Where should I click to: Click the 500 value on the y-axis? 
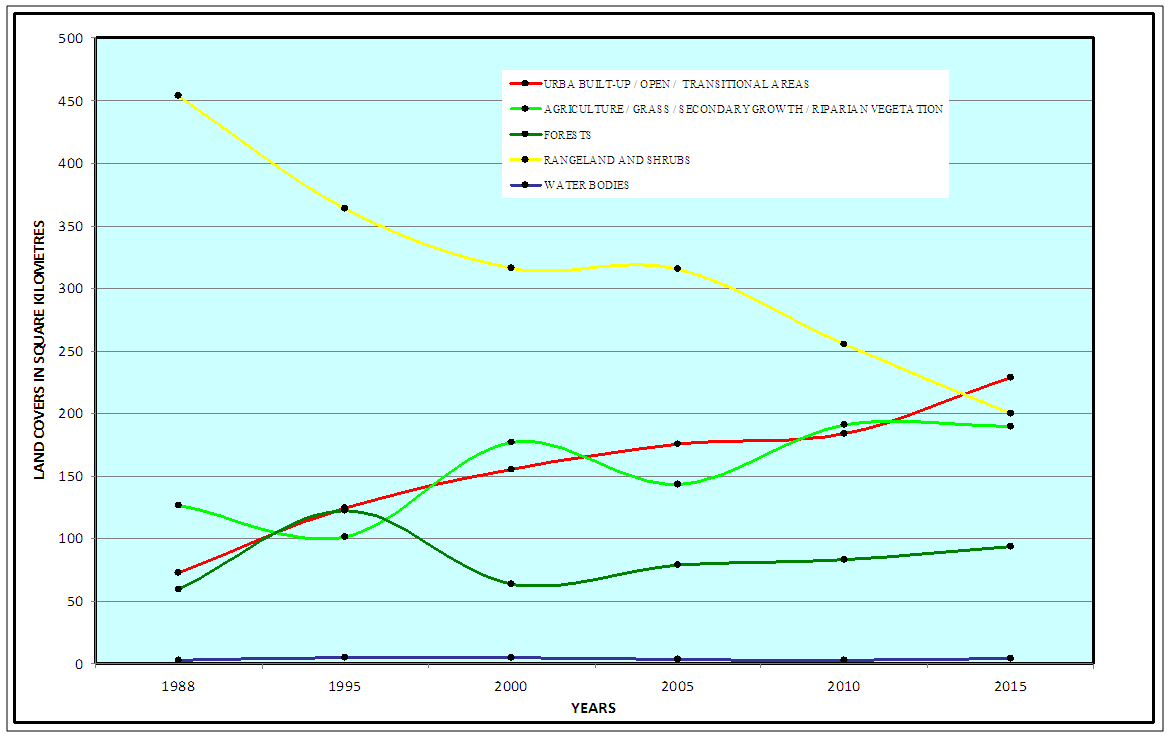click(73, 39)
